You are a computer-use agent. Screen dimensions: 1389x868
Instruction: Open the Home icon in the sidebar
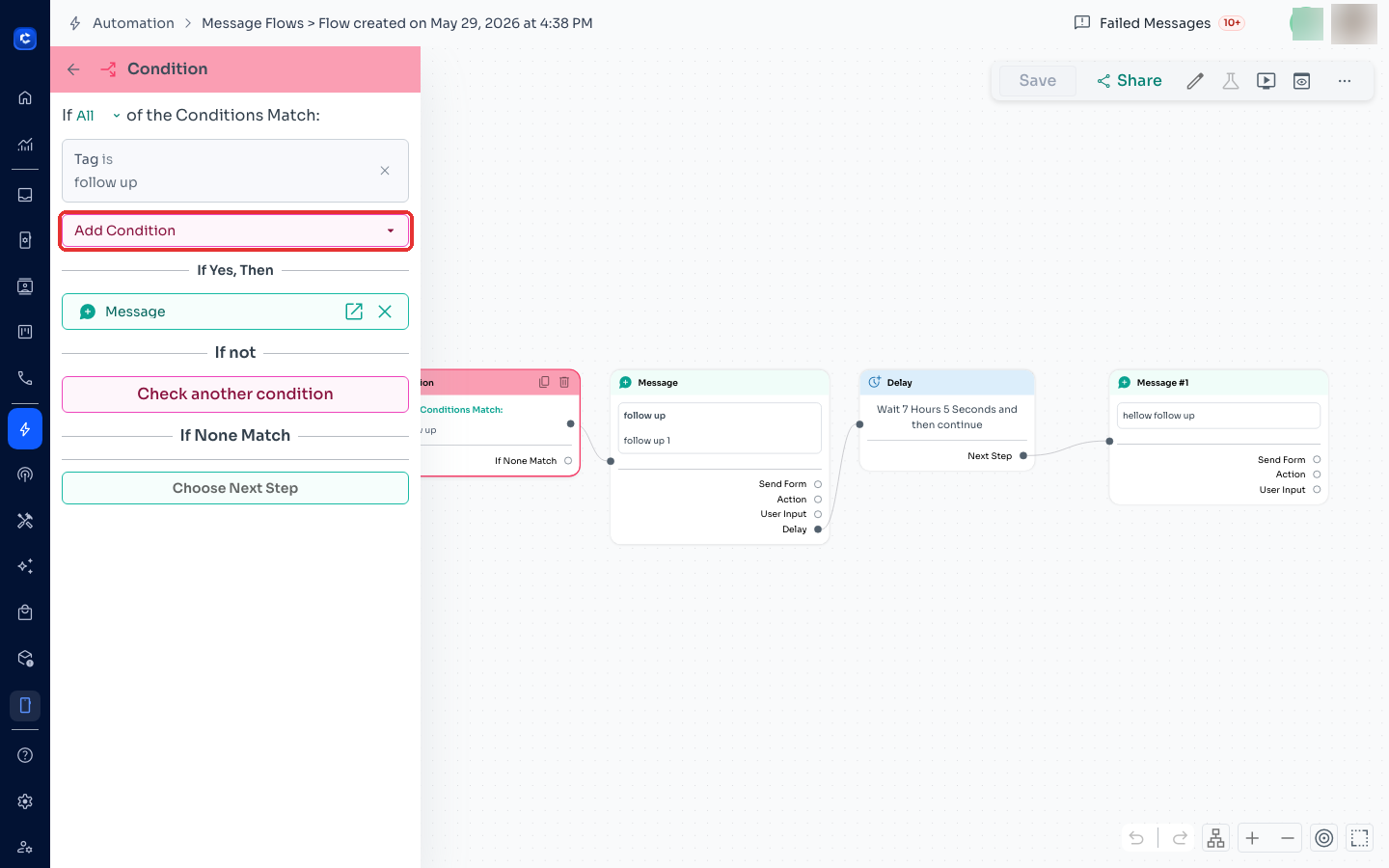25,97
